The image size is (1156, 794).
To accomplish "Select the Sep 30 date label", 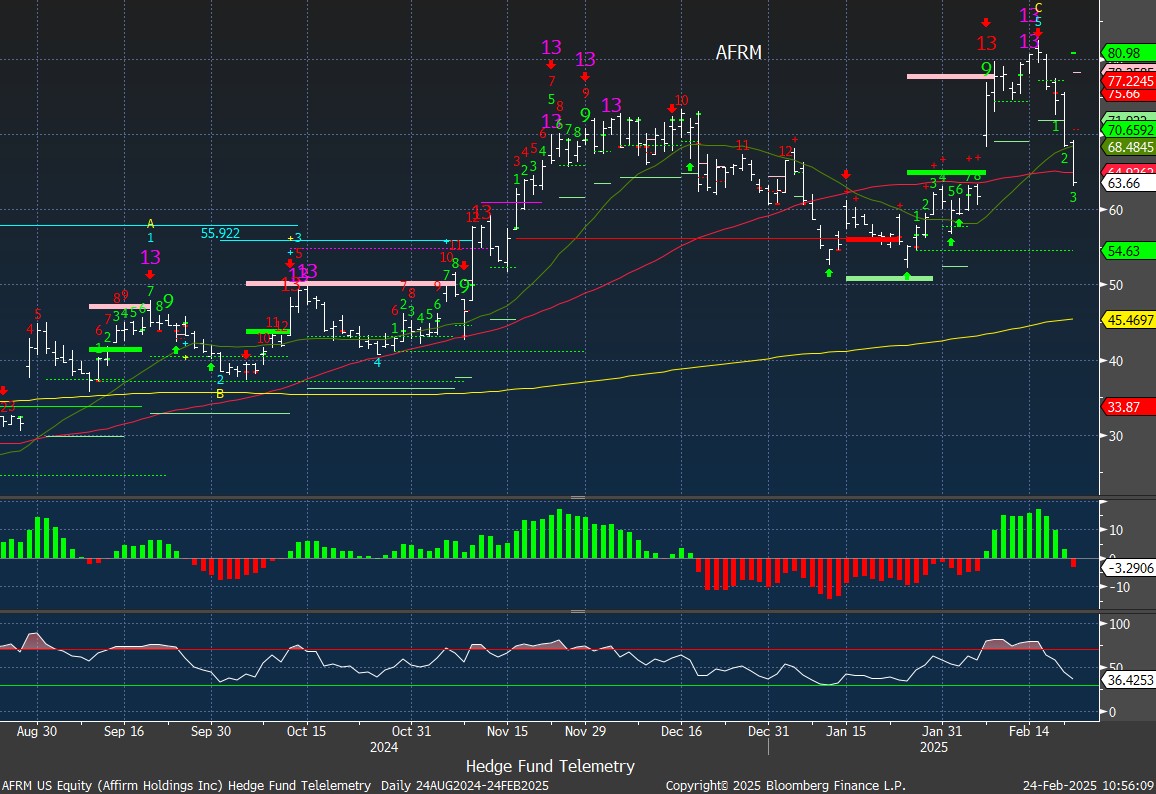I will click(212, 731).
